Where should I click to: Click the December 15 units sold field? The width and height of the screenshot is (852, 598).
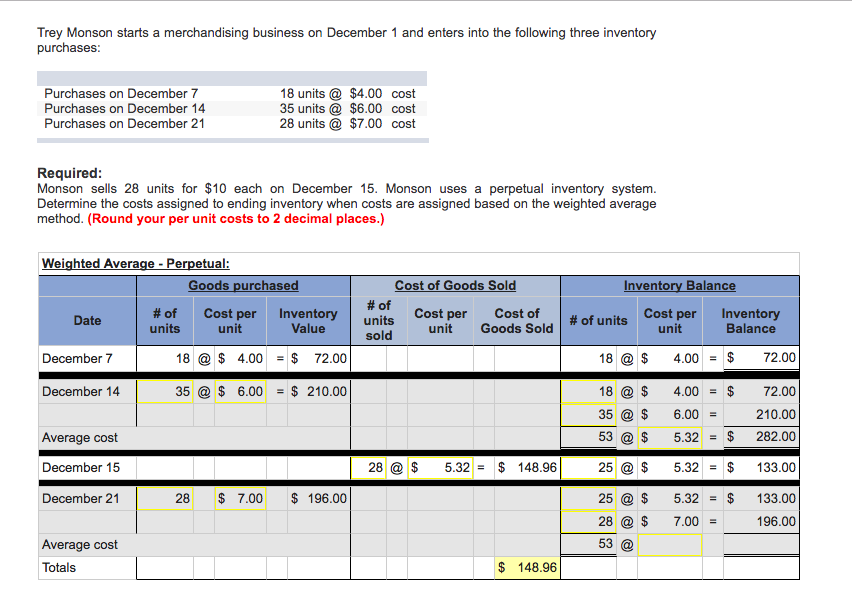pos(368,468)
